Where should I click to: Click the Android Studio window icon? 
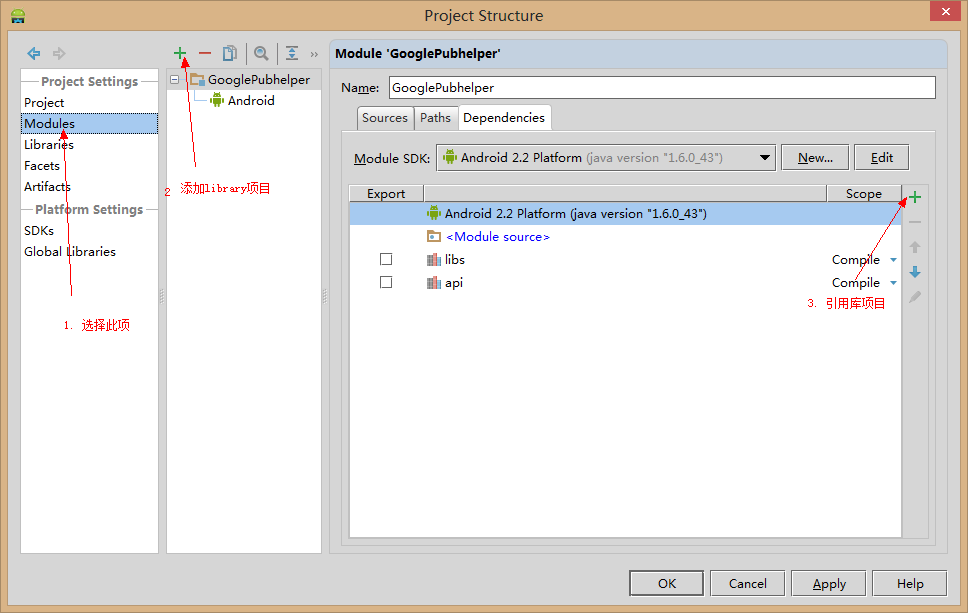(x=18, y=16)
